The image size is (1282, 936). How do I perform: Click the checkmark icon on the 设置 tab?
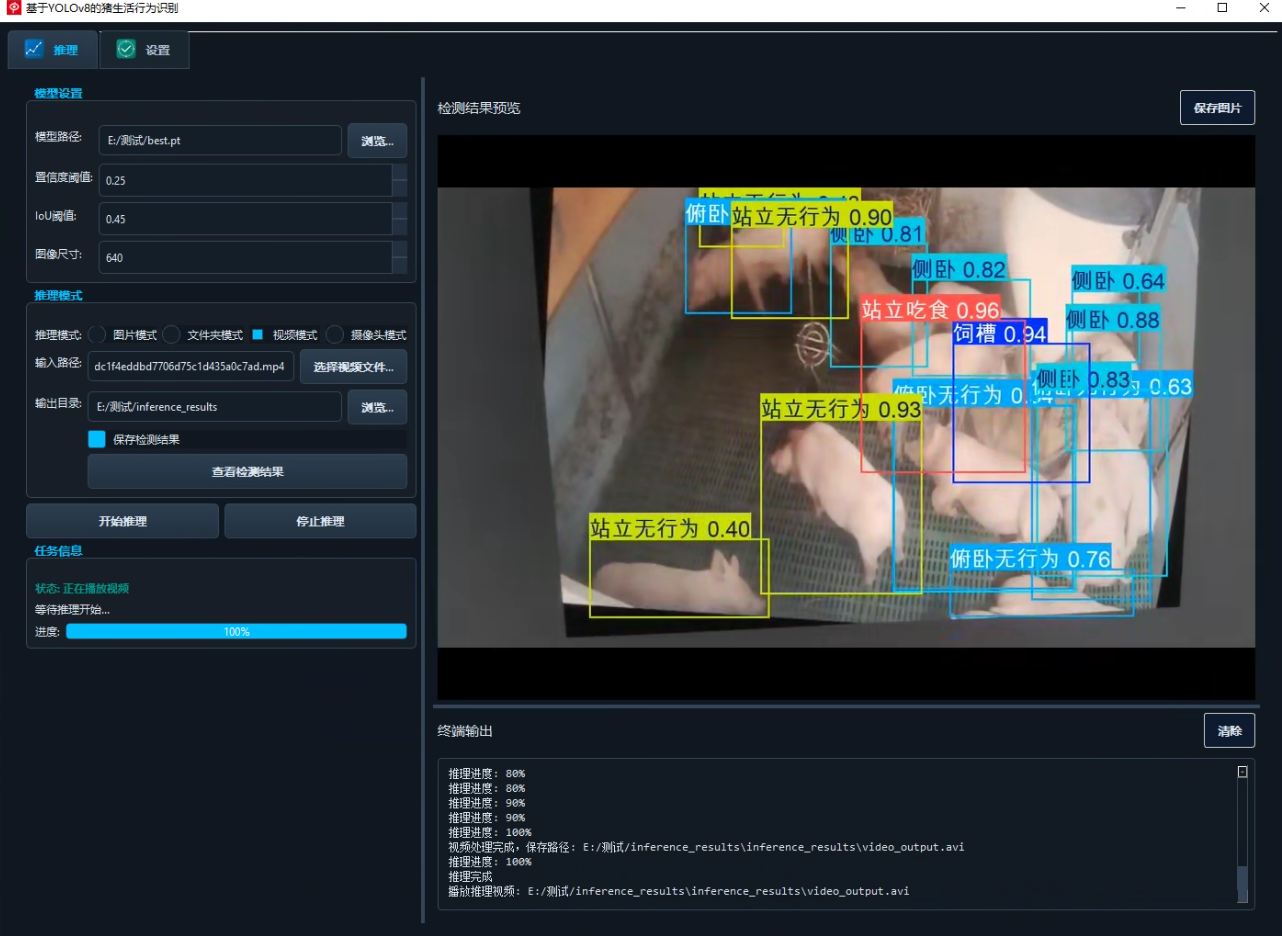126,49
